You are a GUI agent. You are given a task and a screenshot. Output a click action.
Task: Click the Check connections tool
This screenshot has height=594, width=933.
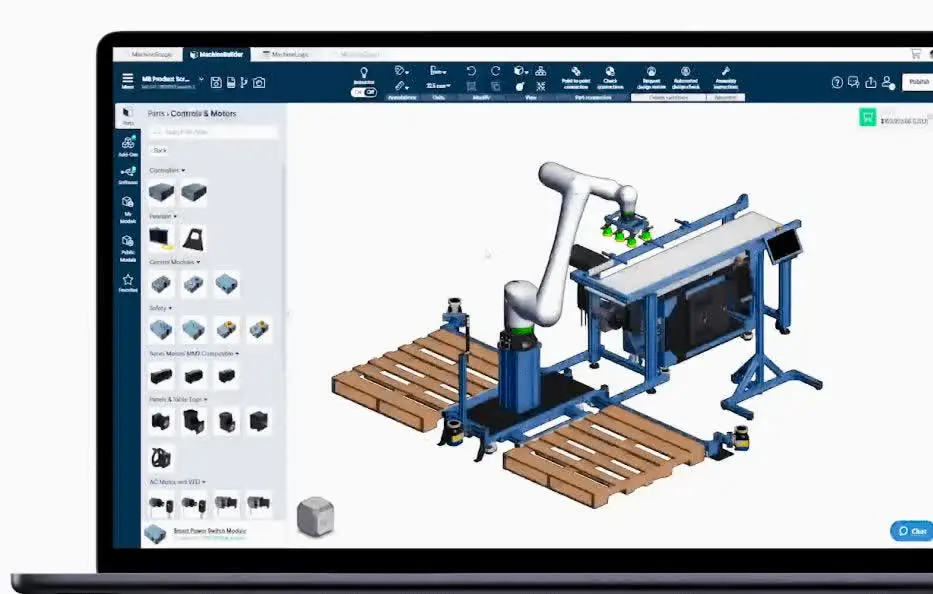(x=610, y=78)
